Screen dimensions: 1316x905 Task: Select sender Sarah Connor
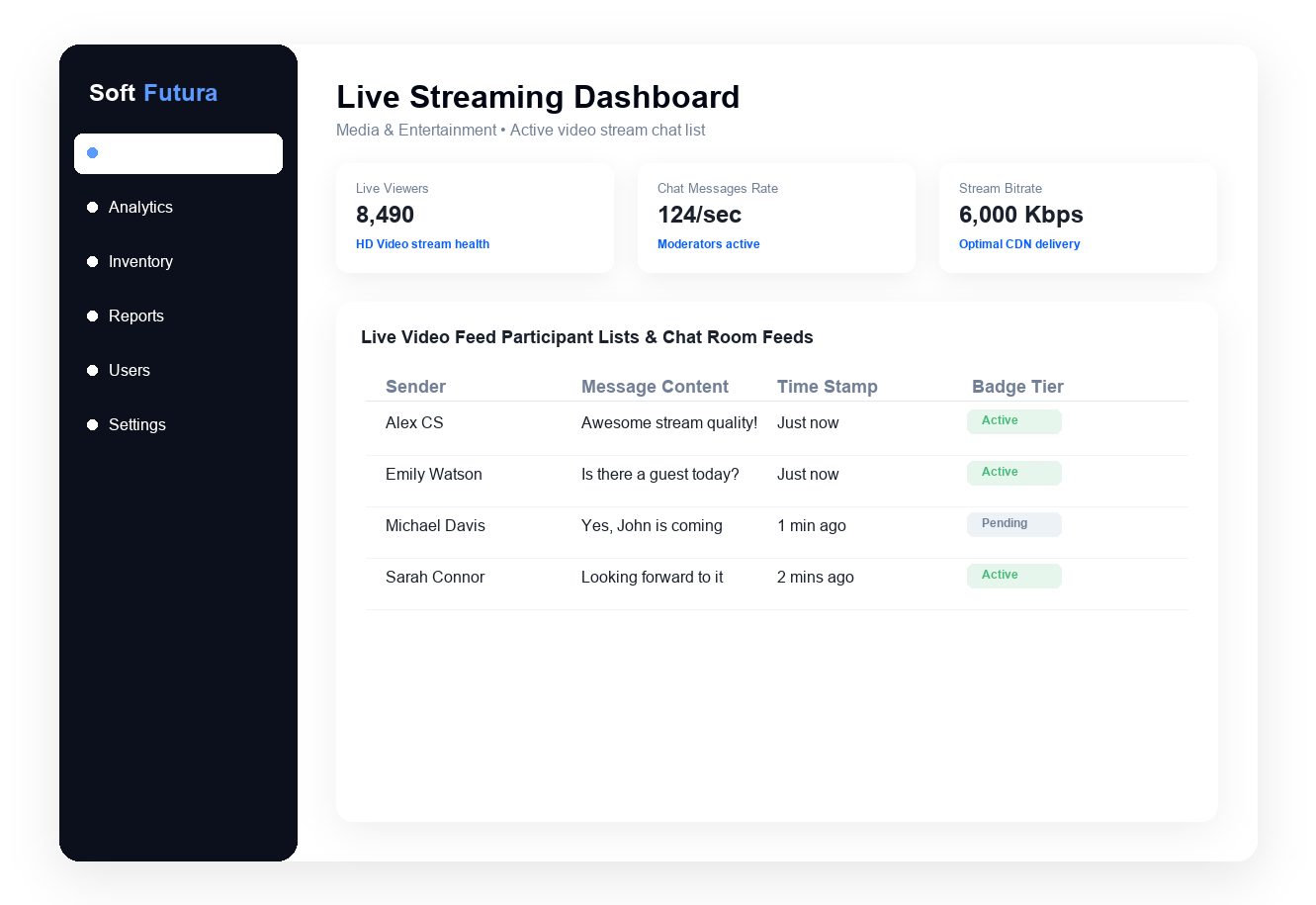point(435,577)
